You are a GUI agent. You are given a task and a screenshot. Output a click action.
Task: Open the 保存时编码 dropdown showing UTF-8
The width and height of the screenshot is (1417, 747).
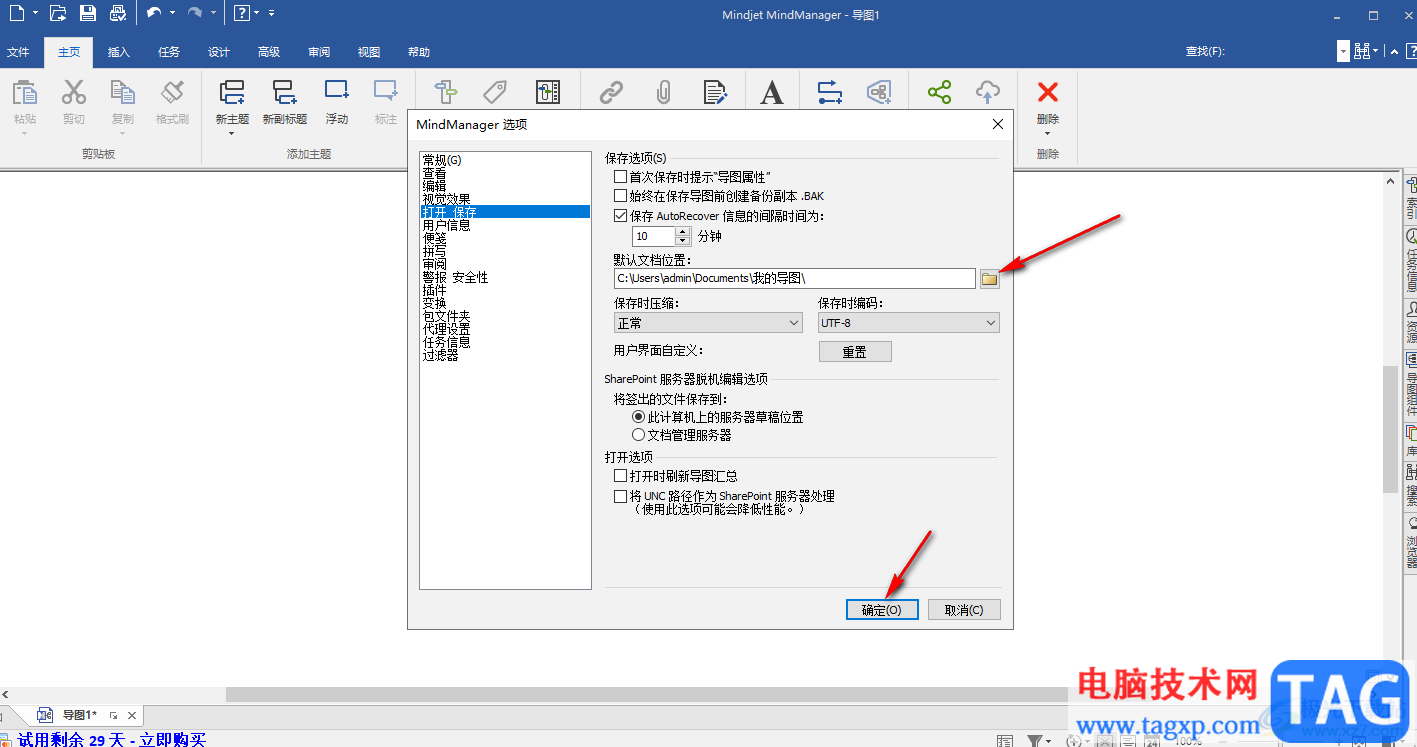coord(908,323)
